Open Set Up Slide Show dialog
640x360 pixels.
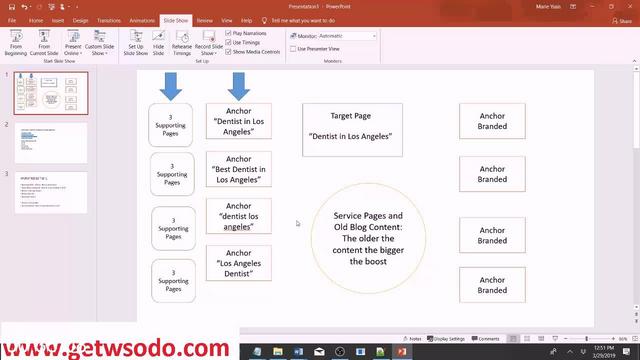[136, 42]
